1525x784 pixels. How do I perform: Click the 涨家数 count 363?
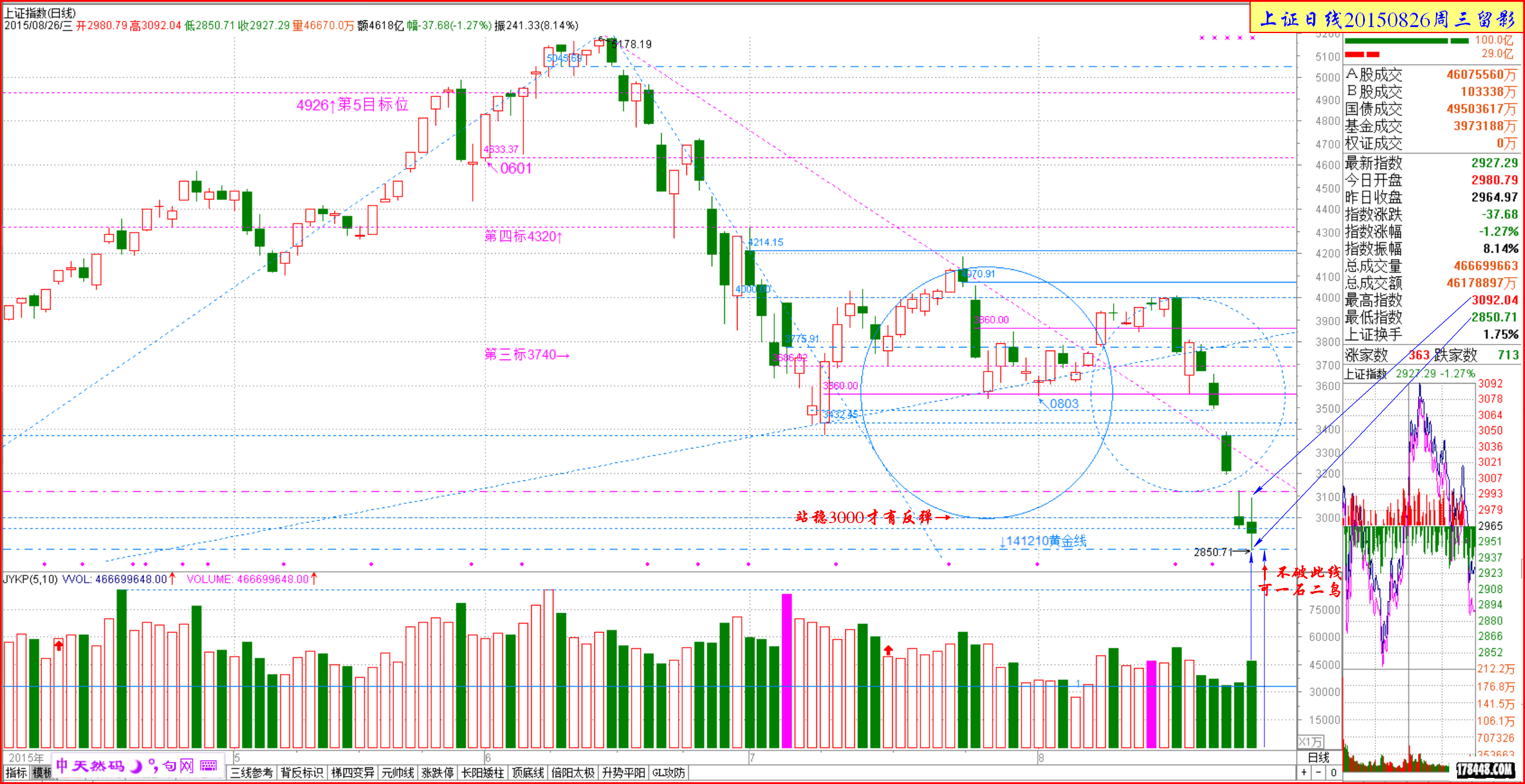pyautogui.click(x=1419, y=355)
